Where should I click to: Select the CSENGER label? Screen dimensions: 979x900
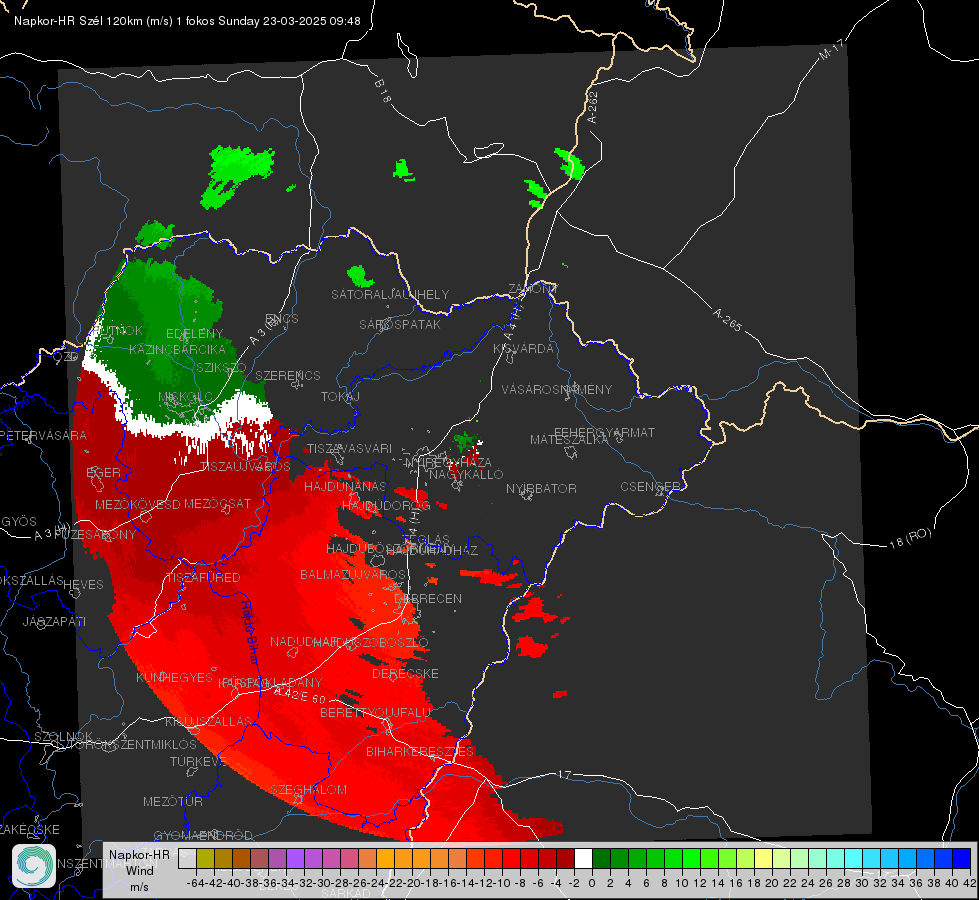click(650, 487)
